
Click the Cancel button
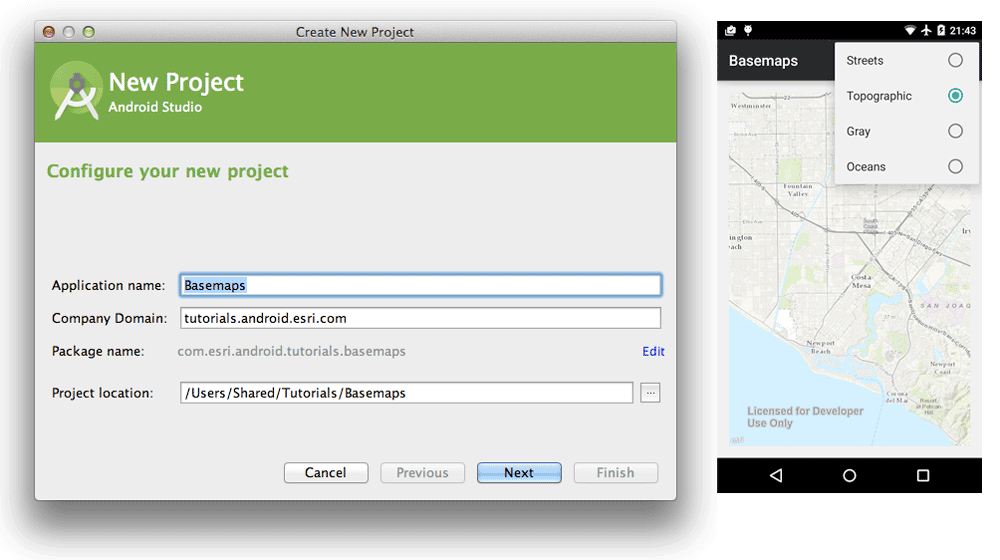pos(326,473)
